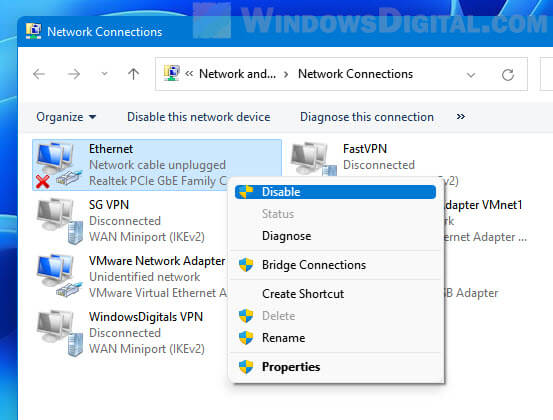Click the Network Connections title bar icon

[34, 31]
